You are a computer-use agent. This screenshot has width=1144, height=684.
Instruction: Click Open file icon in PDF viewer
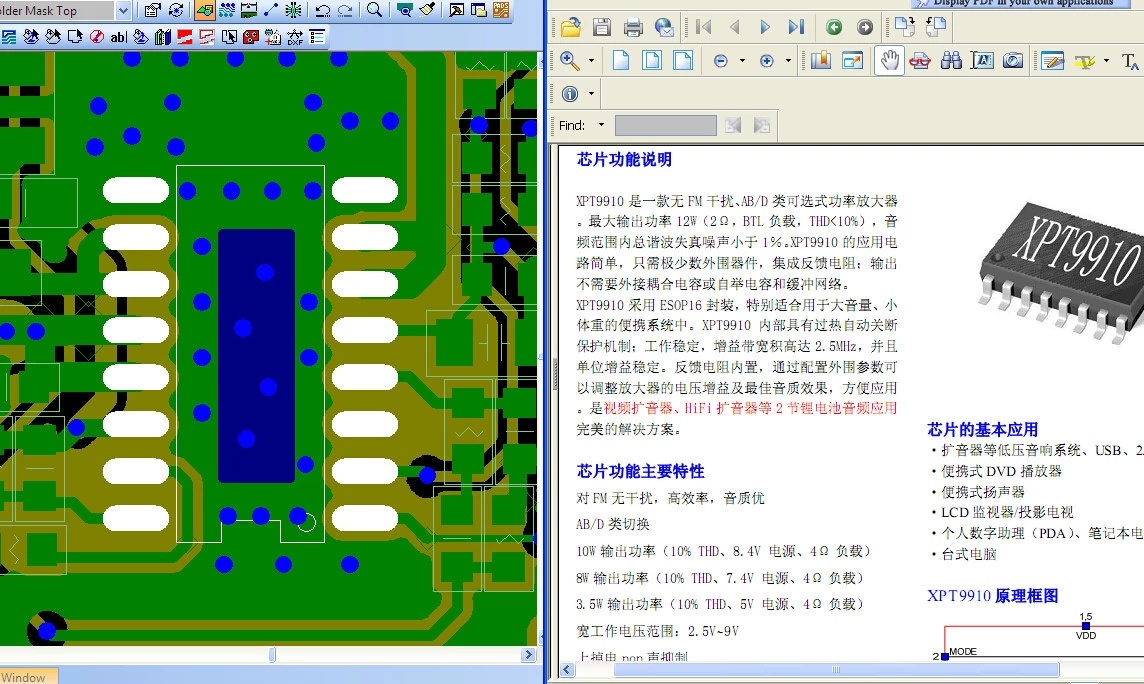click(x=571, y=28)
